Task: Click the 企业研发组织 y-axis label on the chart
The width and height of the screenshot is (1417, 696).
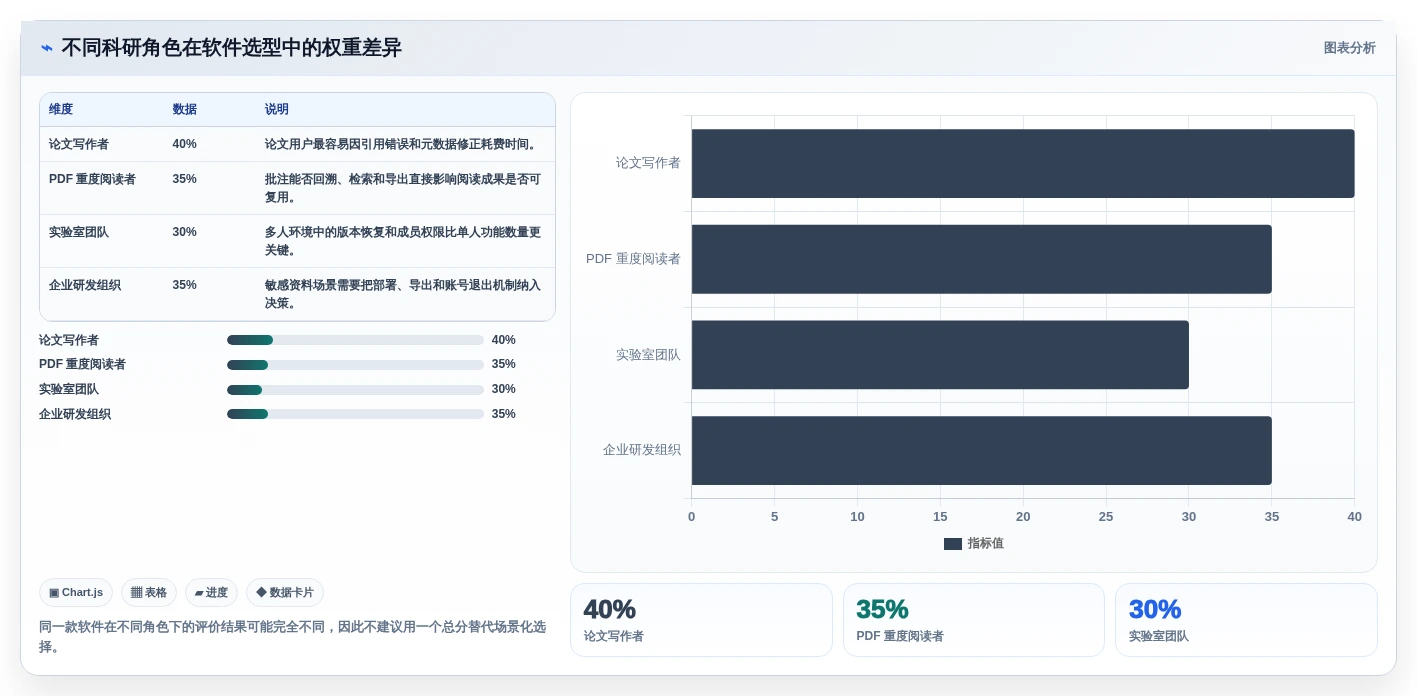Action: [x=642, y=450]
